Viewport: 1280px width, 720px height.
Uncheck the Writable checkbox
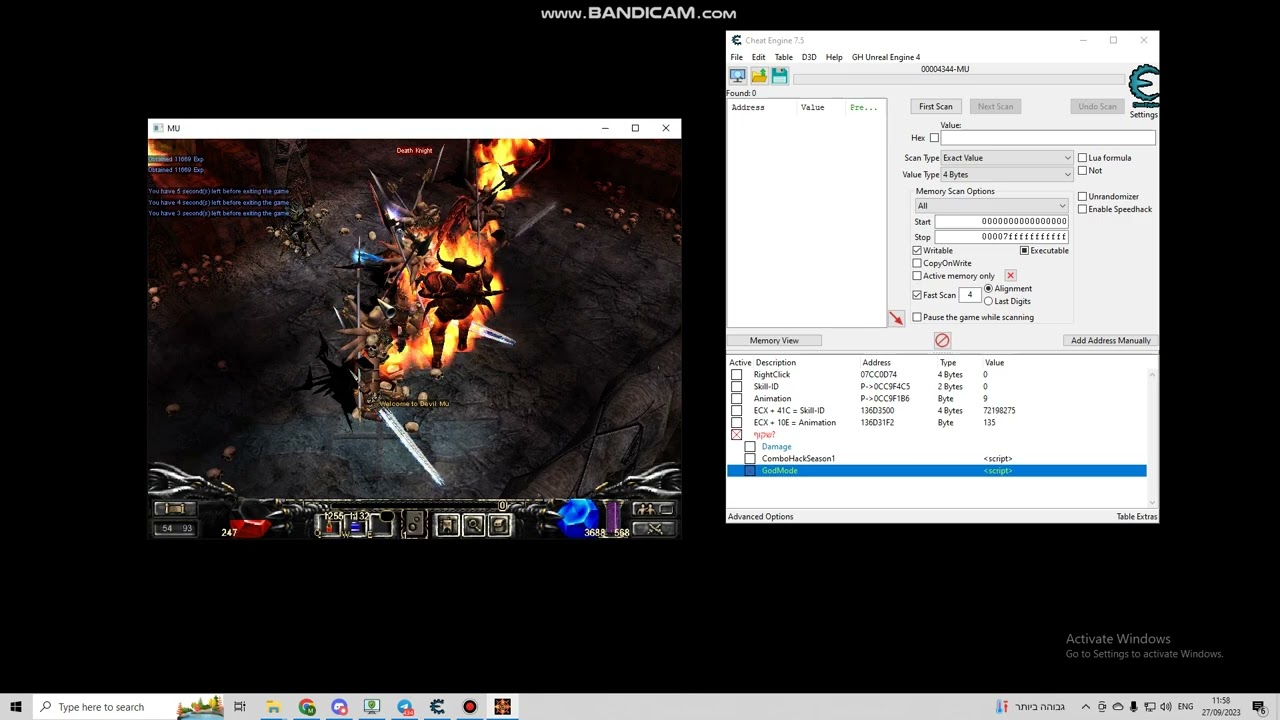[917, 251]
